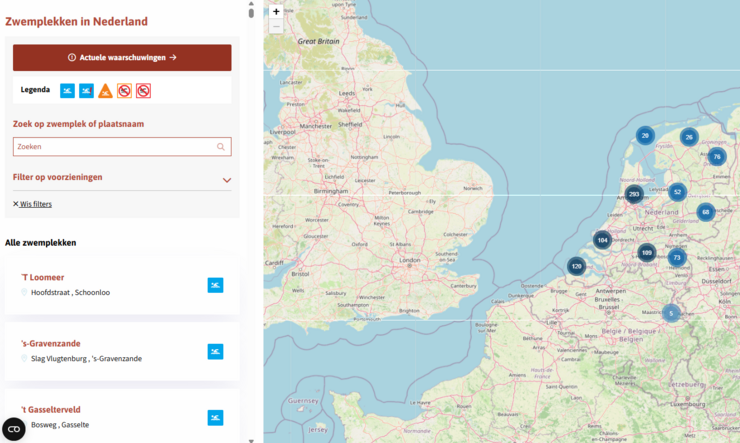Click the orange-bordered no-swimming legend icon
The width and height of the screenshot is (740, 443).
tap(125, 91)
